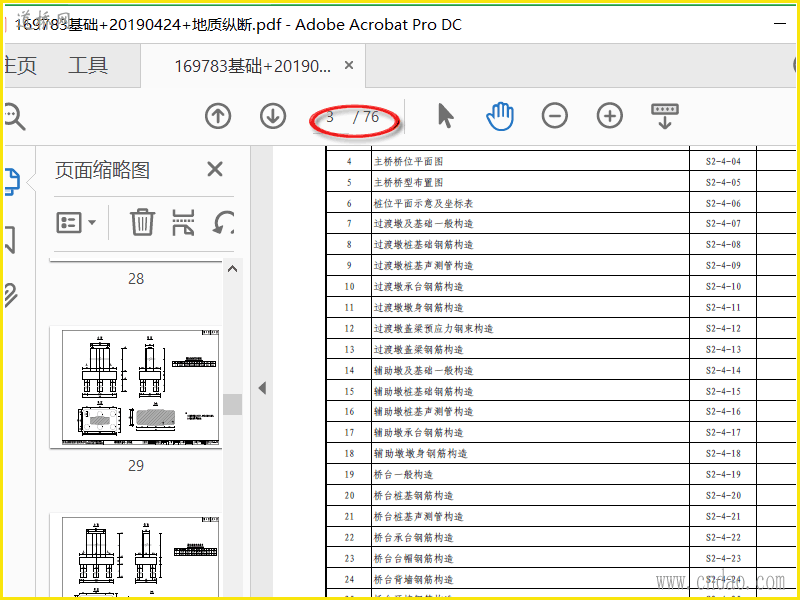Click row 辅助墩及基础一般构造
The image size is (800, 600).
561,370
